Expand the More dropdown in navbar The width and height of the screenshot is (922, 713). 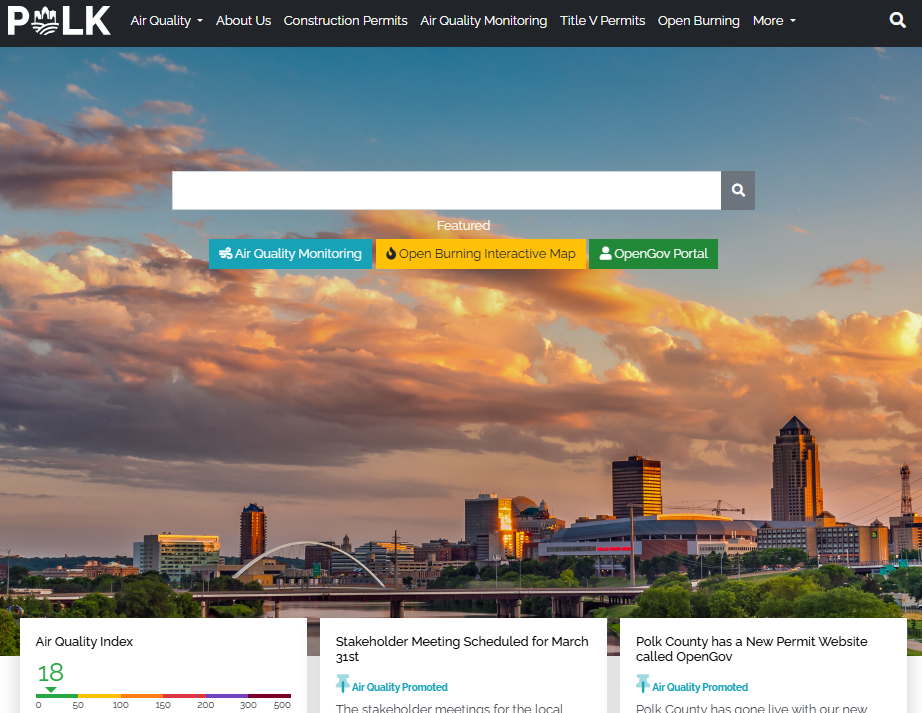tap(774, 20)
